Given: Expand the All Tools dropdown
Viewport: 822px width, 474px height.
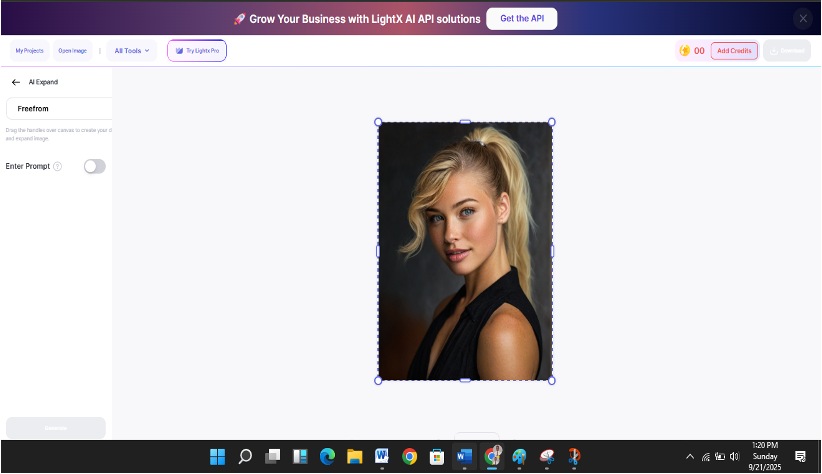Looking at the screenshot, I should pyautogui.click(x=132, y=50).
